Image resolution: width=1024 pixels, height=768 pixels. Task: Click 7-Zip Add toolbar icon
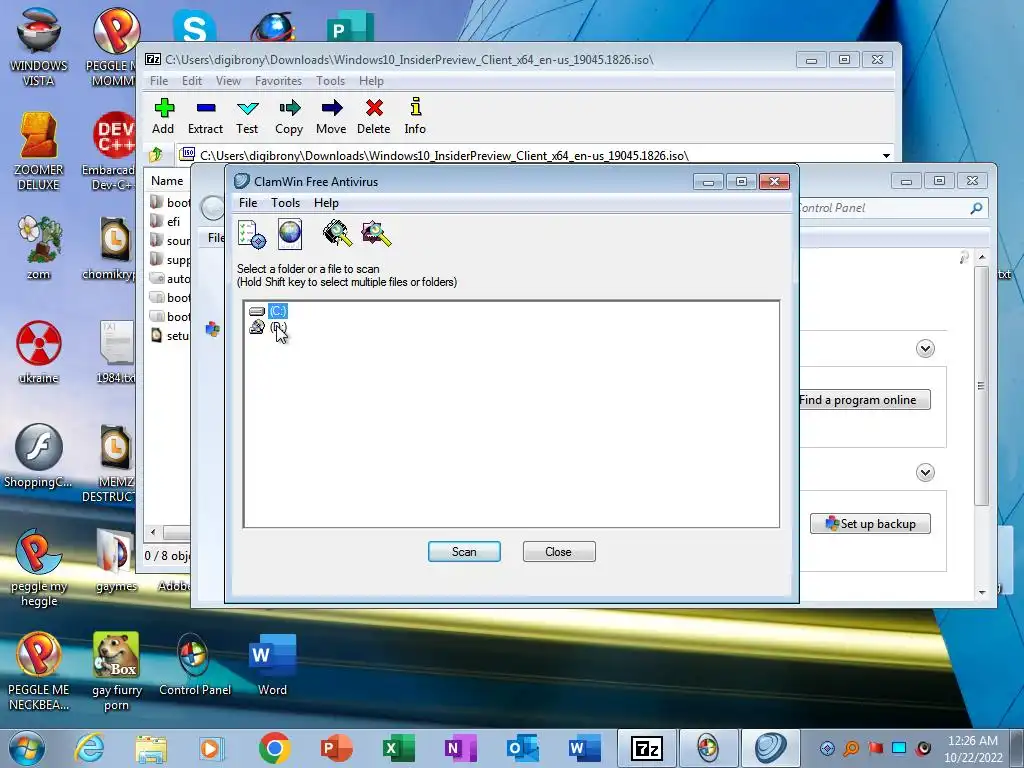[163, 116]
